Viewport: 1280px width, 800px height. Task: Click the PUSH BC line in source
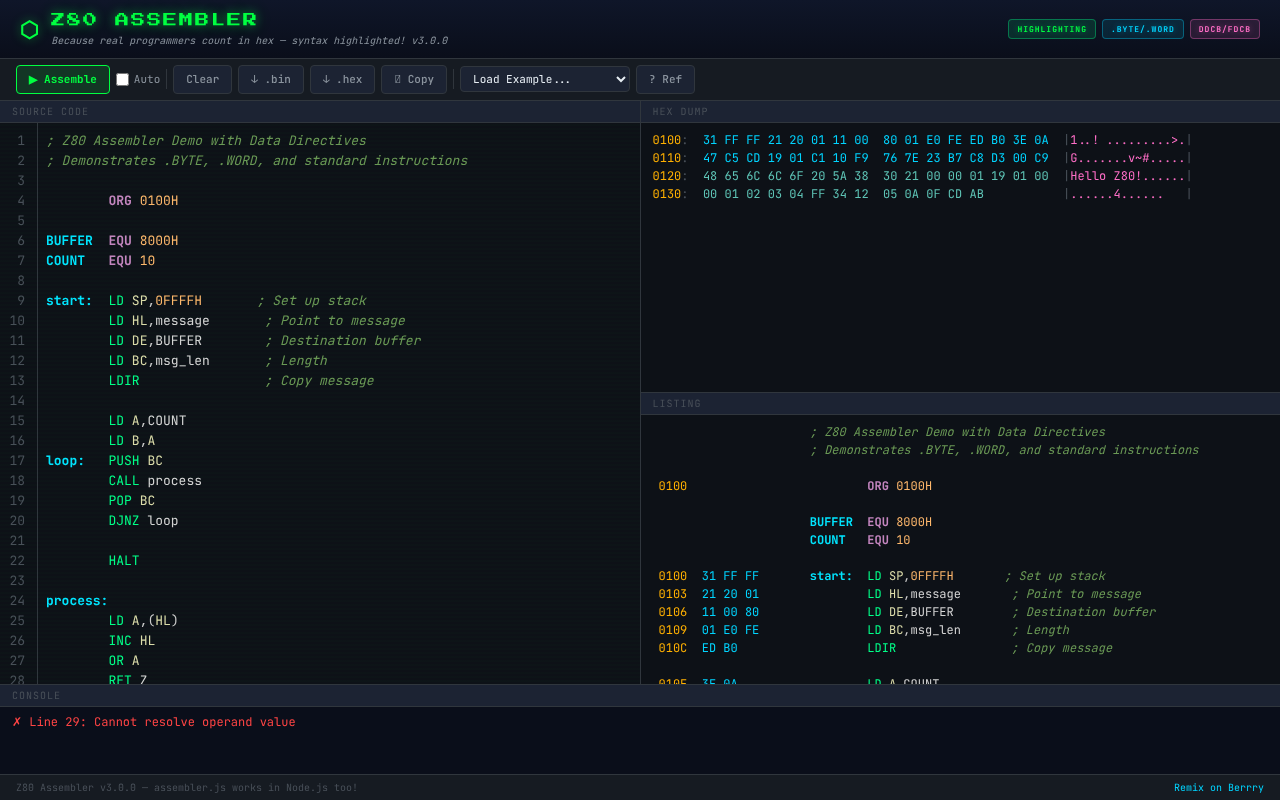pyautogui.click(x=135, y=461)
